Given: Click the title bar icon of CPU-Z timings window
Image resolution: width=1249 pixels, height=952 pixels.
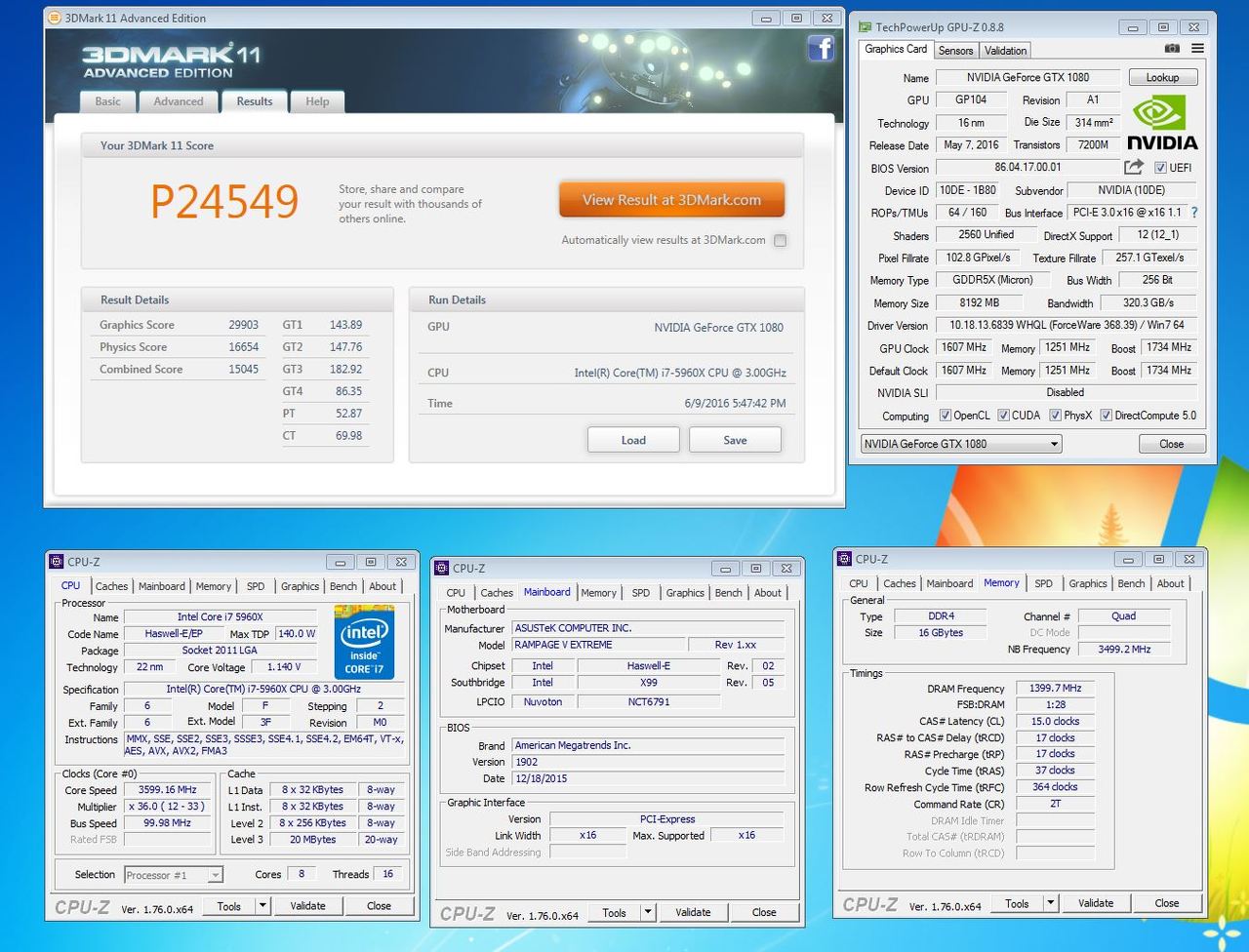Looking at the screenshot, I should (845, 559).
